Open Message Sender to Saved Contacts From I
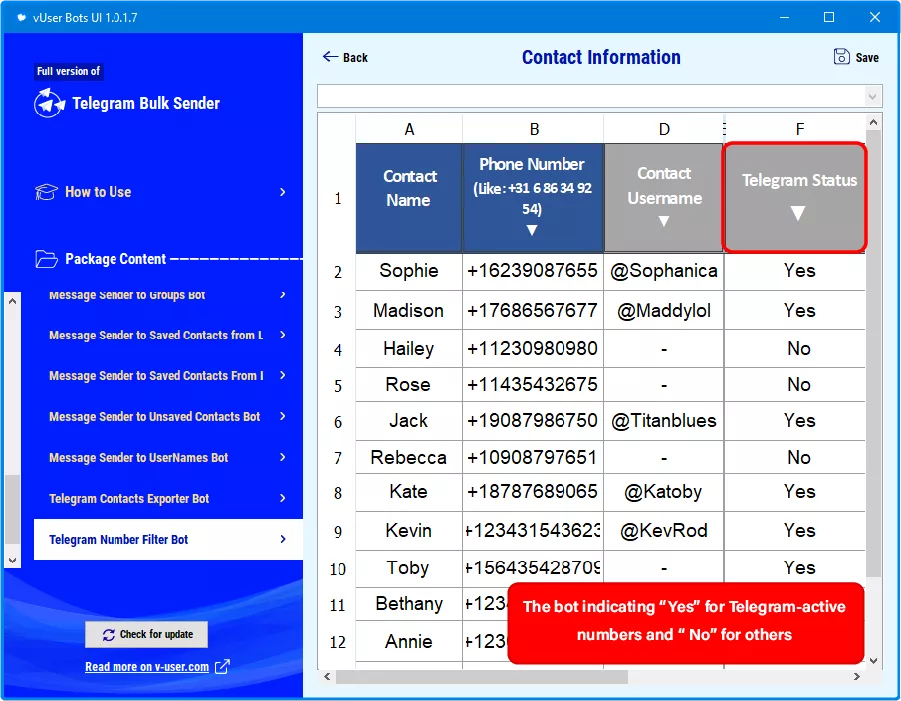 168,375
